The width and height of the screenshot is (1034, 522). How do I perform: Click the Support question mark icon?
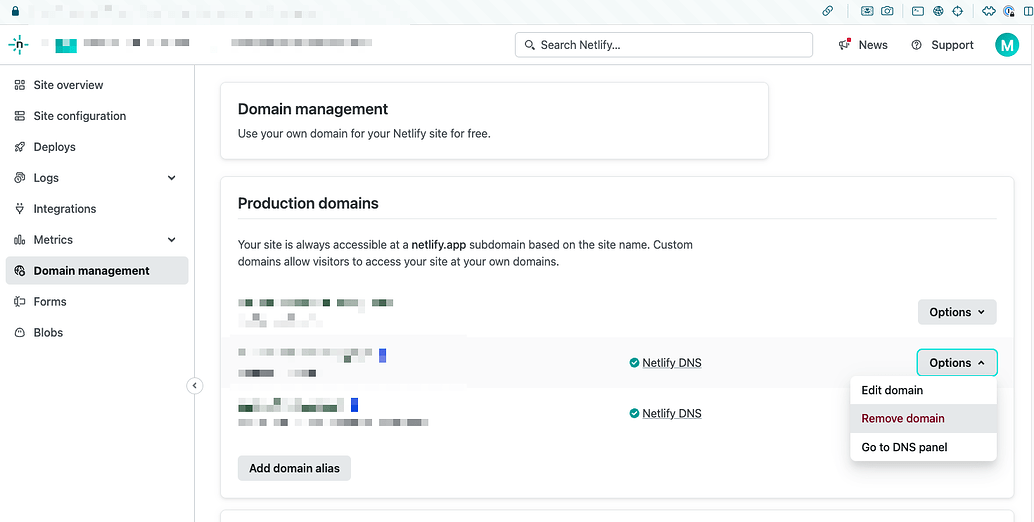tap(916, 45)
